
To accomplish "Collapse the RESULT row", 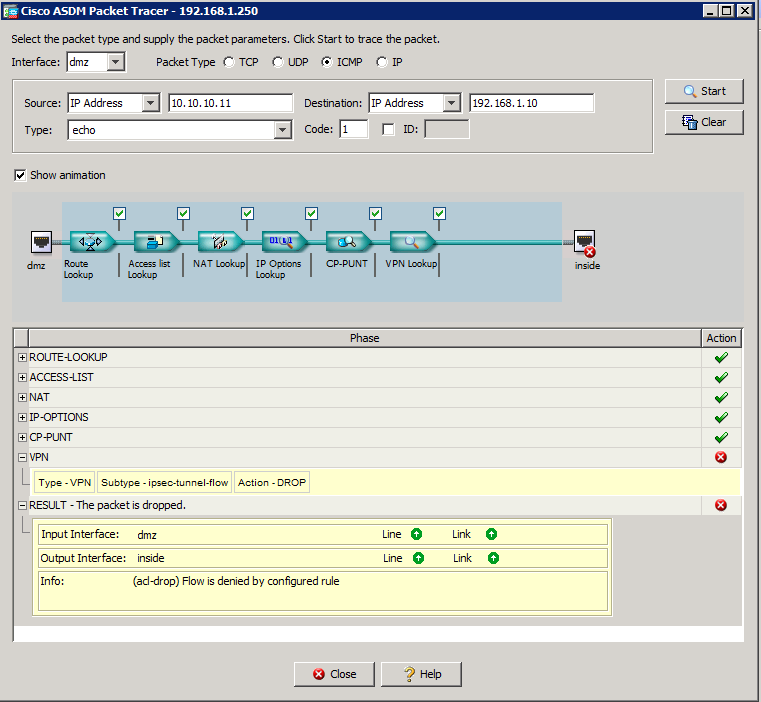I will click(x=22, y=505).
